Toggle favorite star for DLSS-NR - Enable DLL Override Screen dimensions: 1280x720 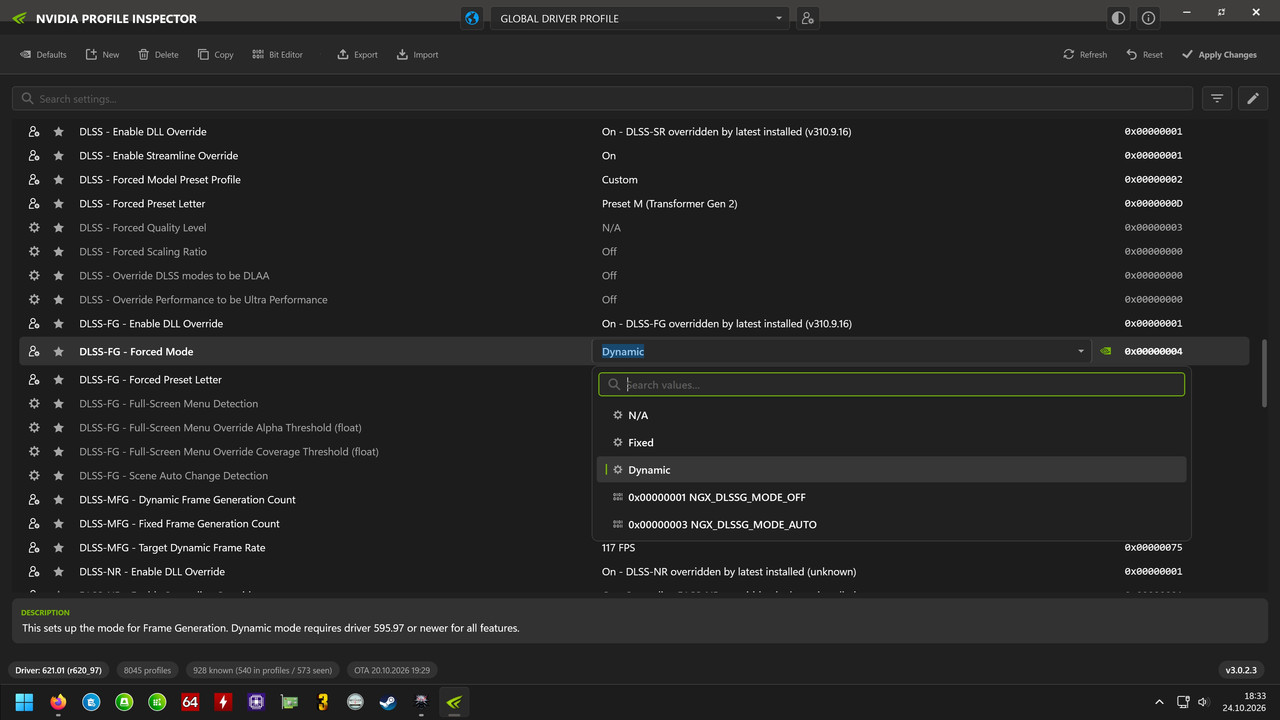click(59, 571)
